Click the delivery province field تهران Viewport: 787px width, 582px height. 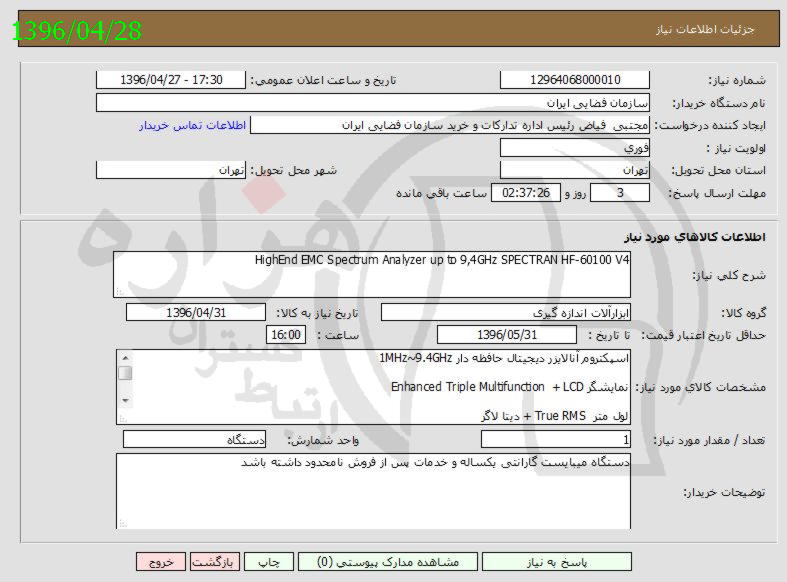coord(575,170)
